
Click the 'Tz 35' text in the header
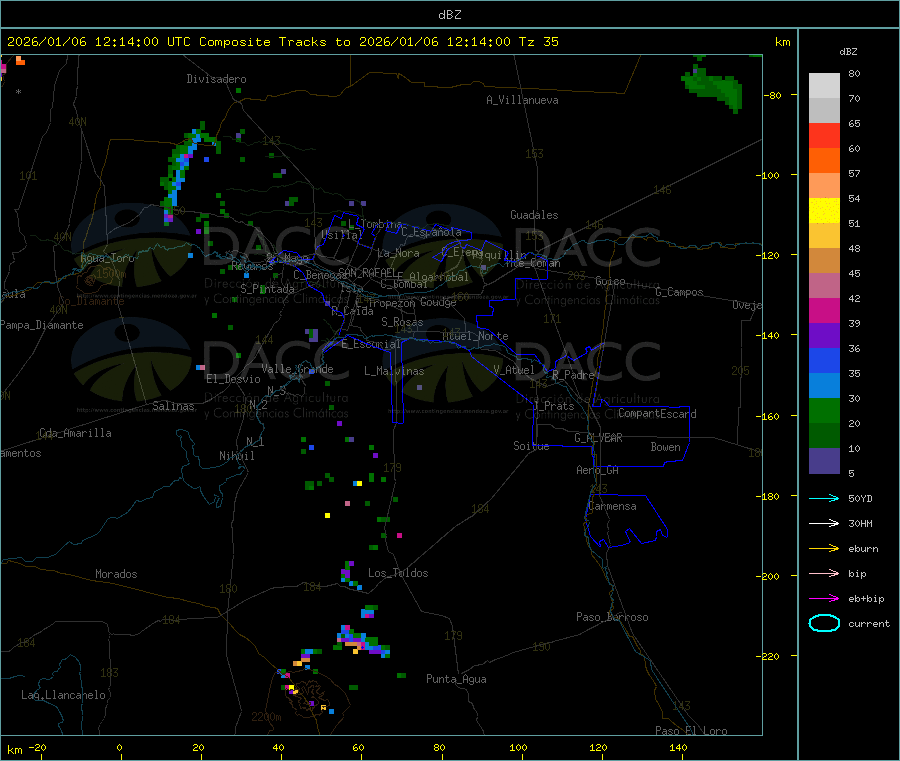tap(538, 42)
